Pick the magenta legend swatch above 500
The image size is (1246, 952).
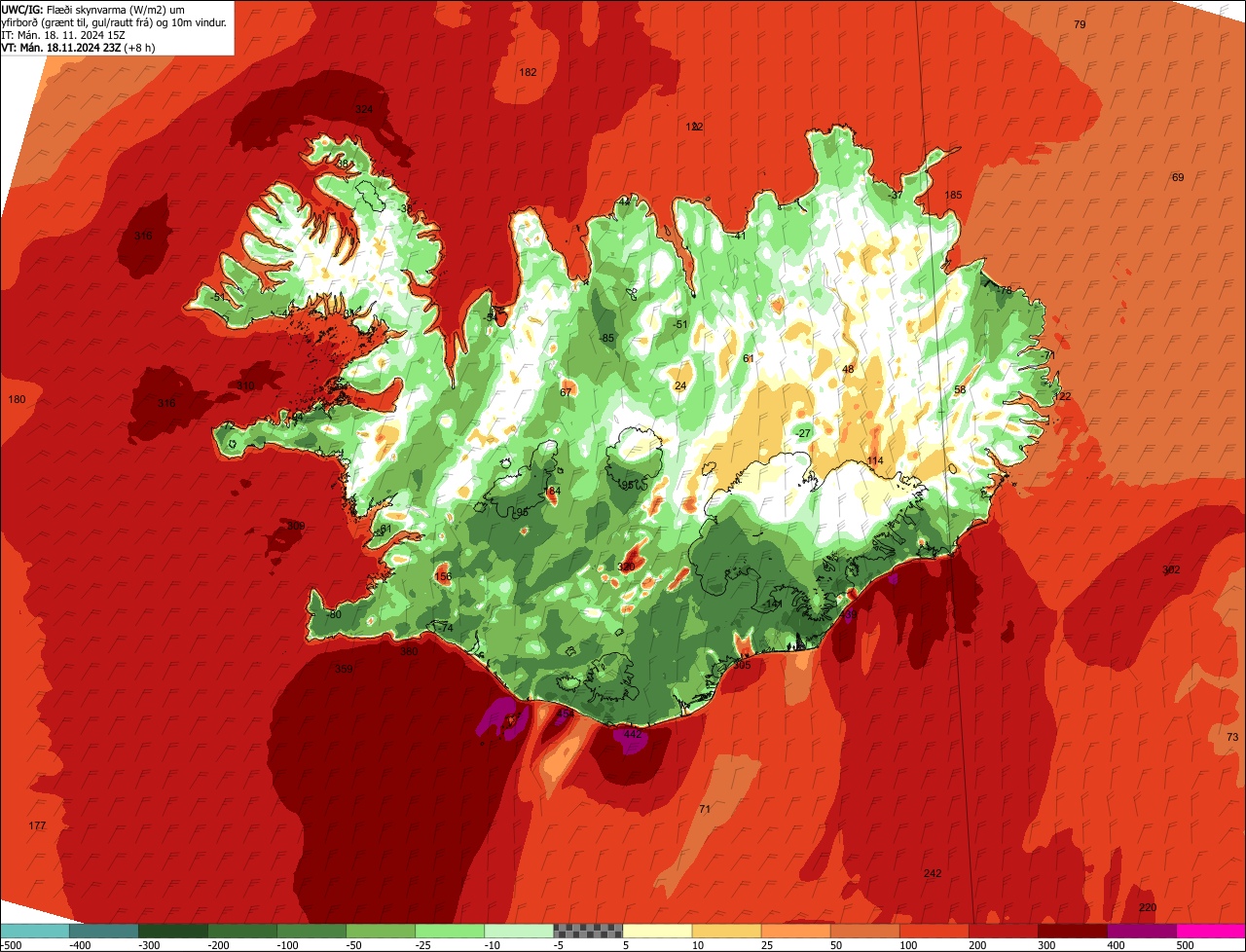tap(1211, 931)
